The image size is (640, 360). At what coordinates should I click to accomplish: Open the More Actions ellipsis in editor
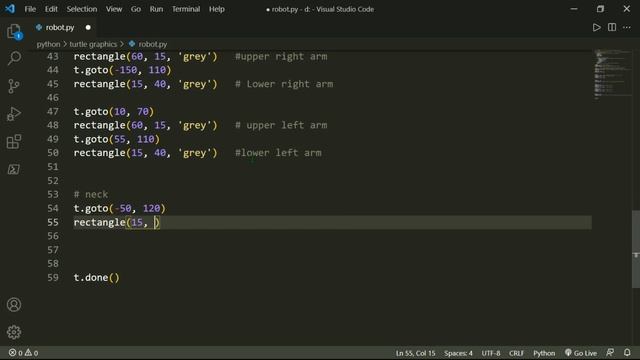pos(627,27)
